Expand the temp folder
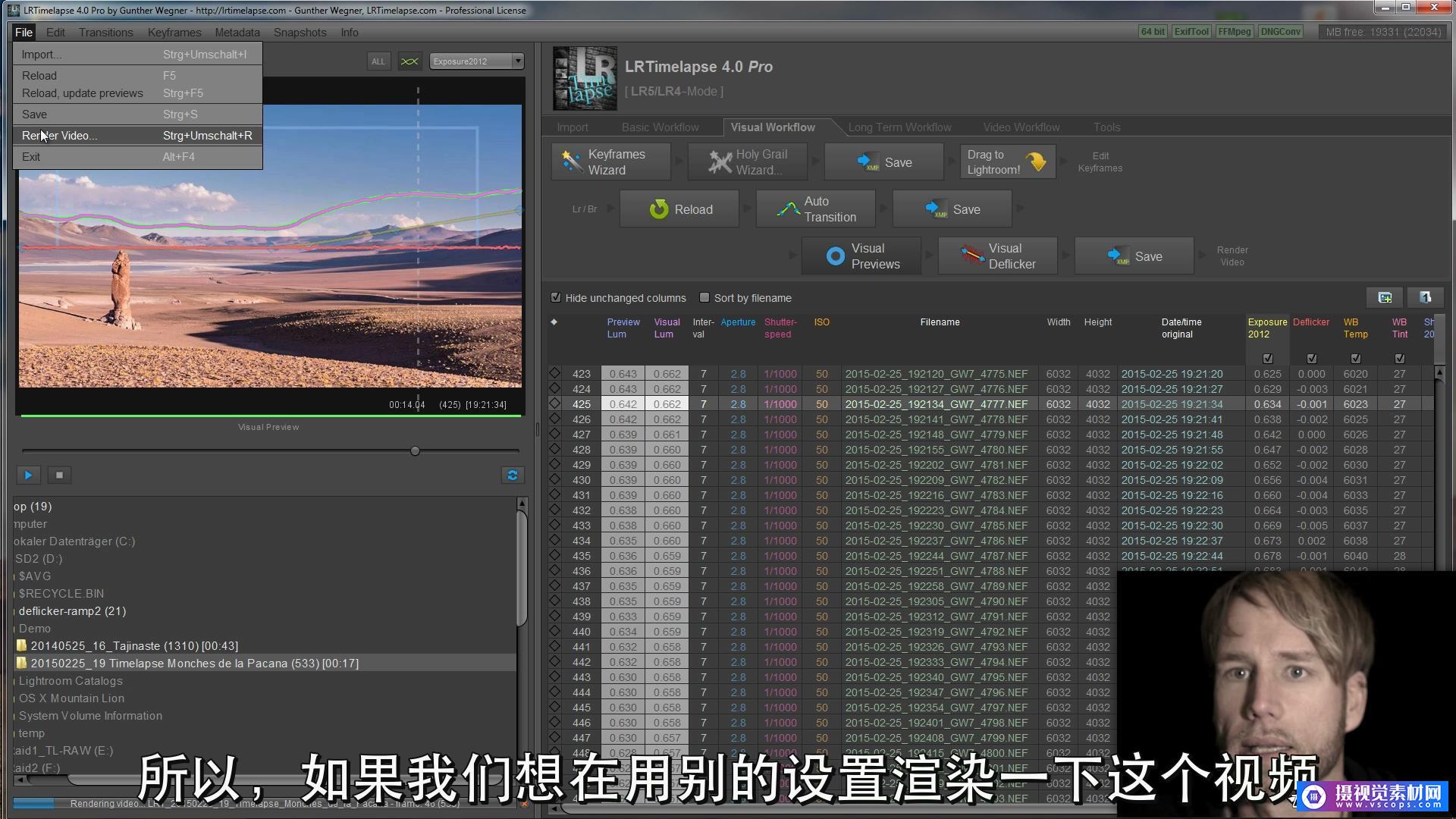Image resolution: width=1456 pixels, height=819 pixels. [31, 733]
